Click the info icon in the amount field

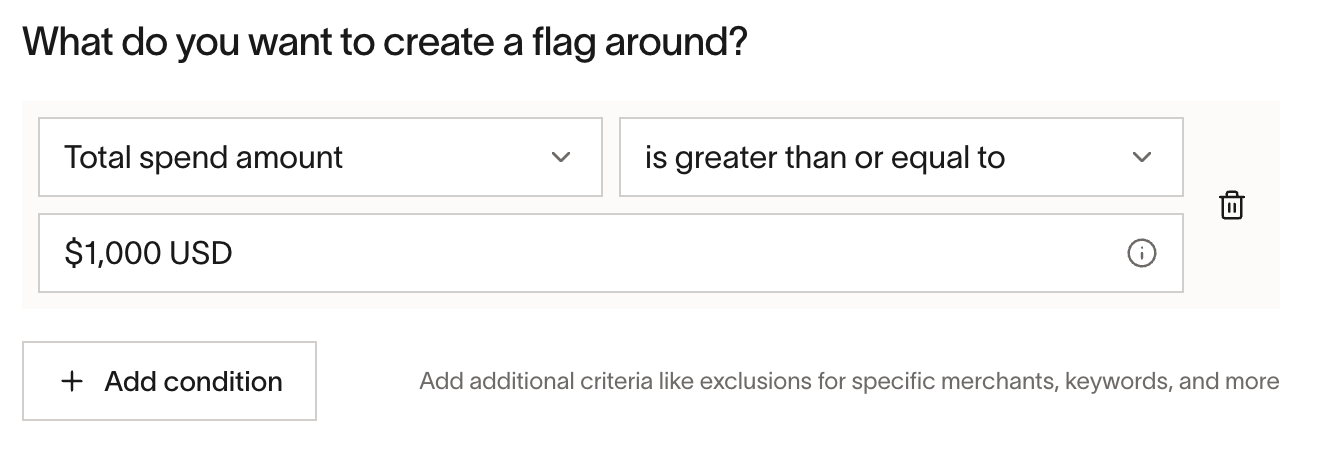coord(1141,253)
